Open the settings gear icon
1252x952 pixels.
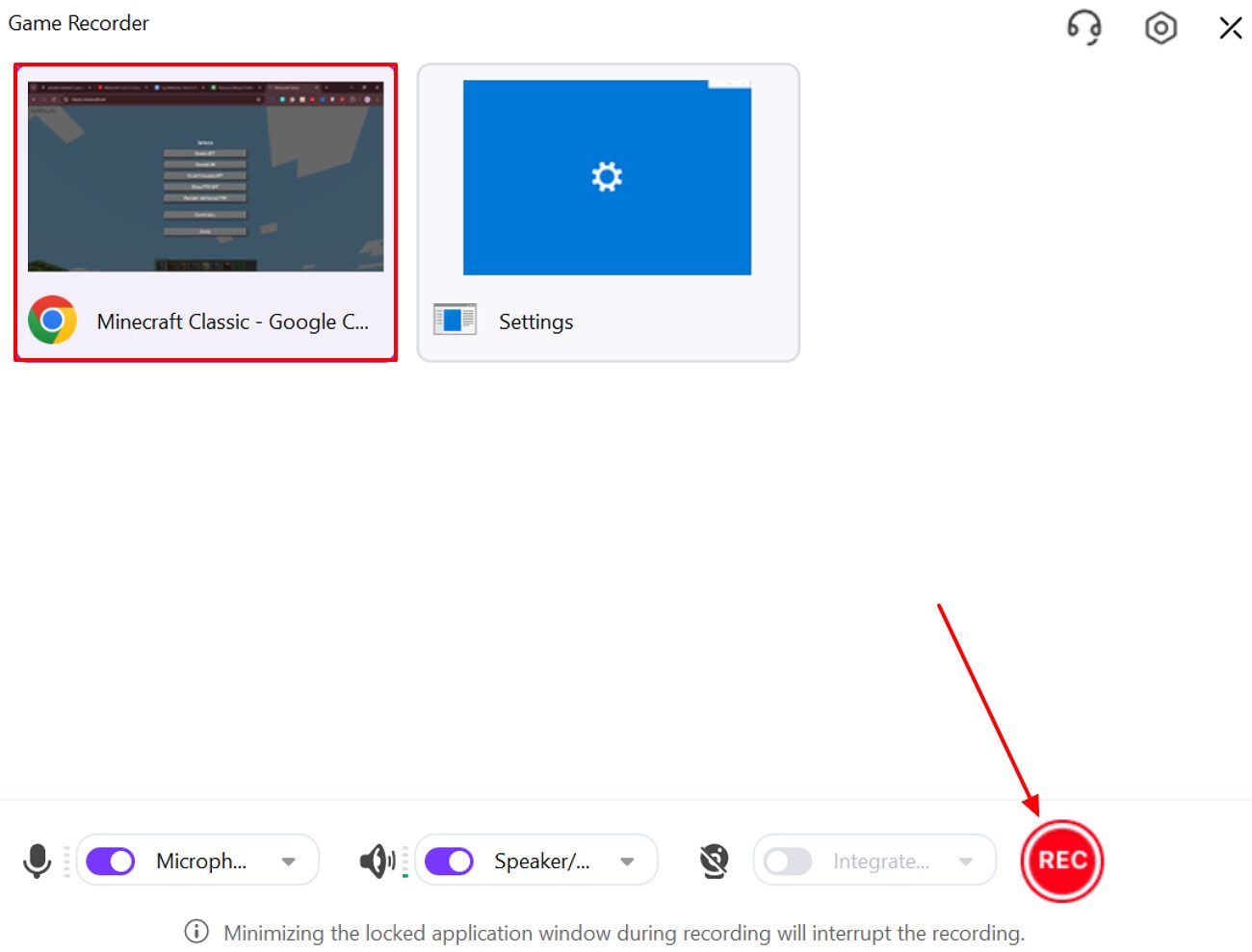tap(1161, 28)
